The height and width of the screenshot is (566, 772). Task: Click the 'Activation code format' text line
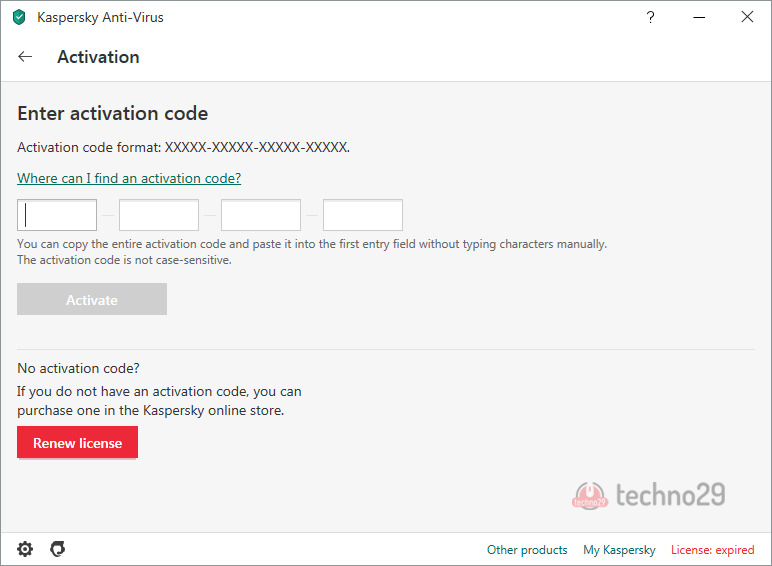184,147
